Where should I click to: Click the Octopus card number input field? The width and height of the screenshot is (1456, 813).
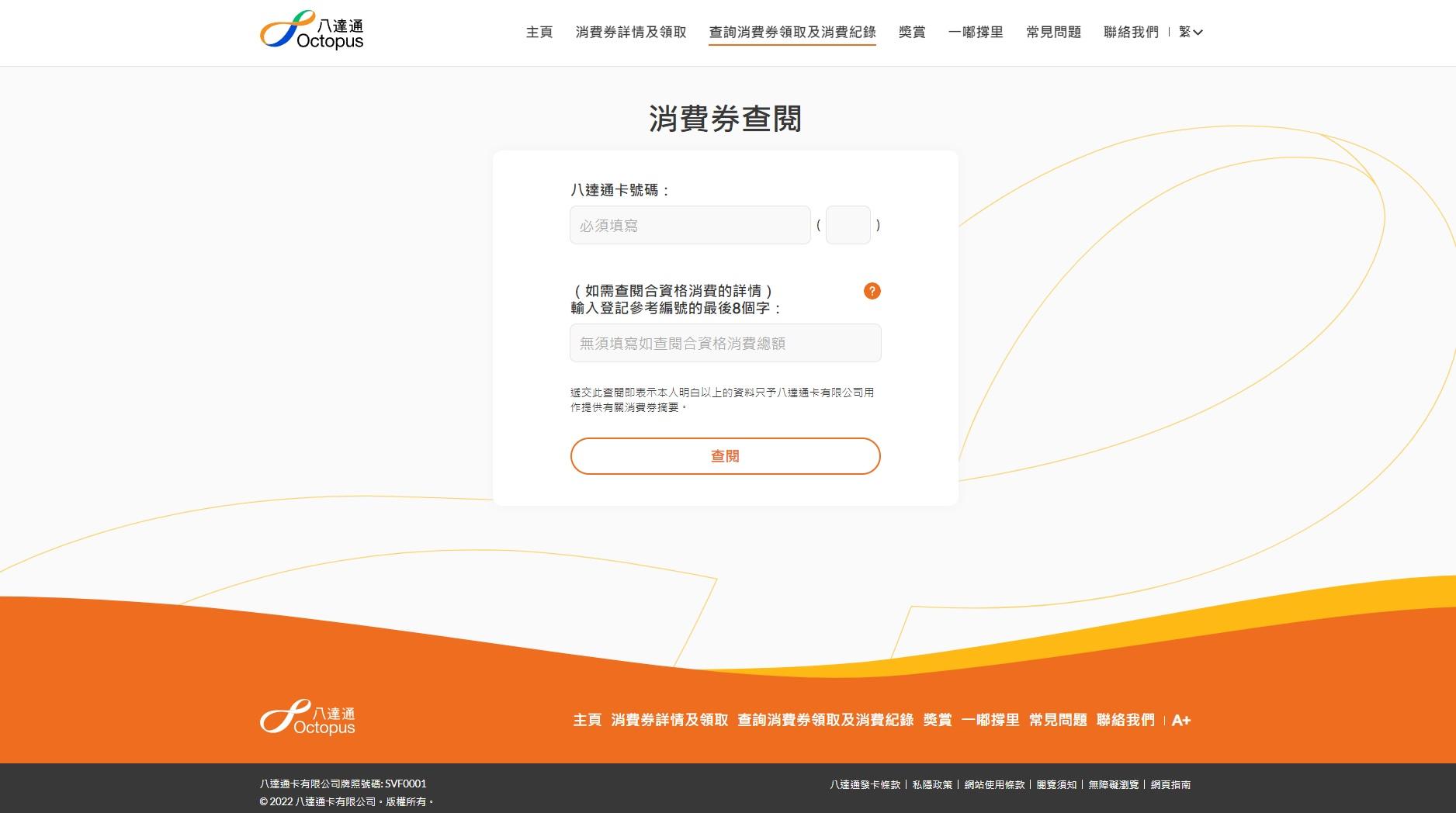point(689,224)
